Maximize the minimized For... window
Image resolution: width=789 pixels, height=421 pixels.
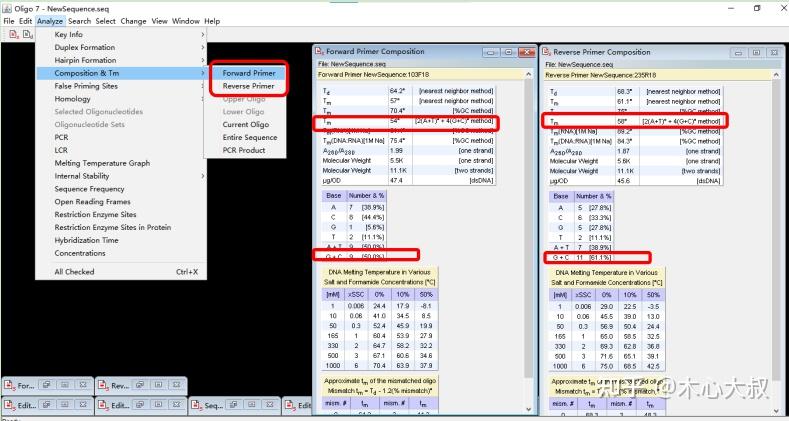(64, 385)
